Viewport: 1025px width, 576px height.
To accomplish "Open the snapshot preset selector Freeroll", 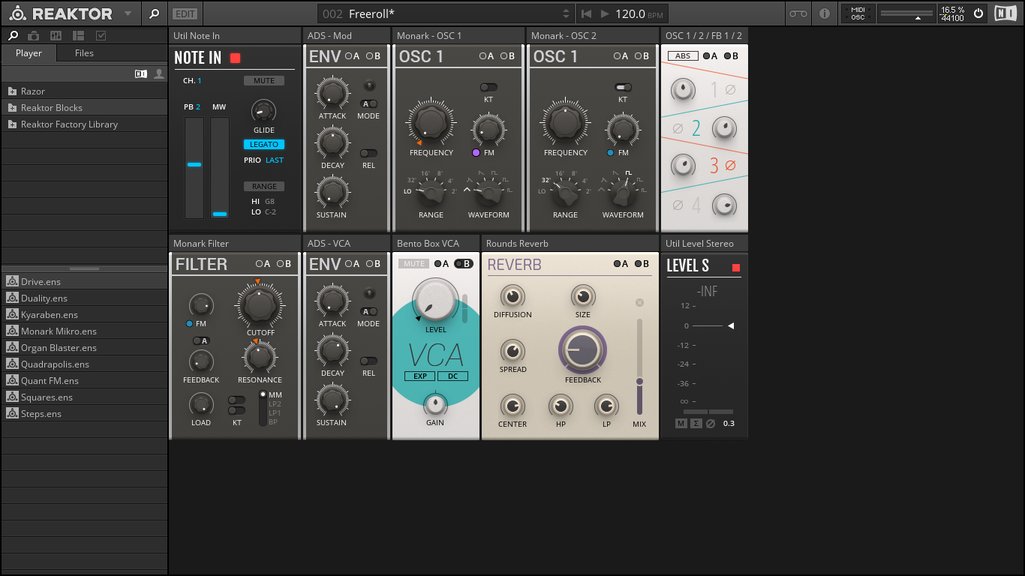I will pos(445,13).
